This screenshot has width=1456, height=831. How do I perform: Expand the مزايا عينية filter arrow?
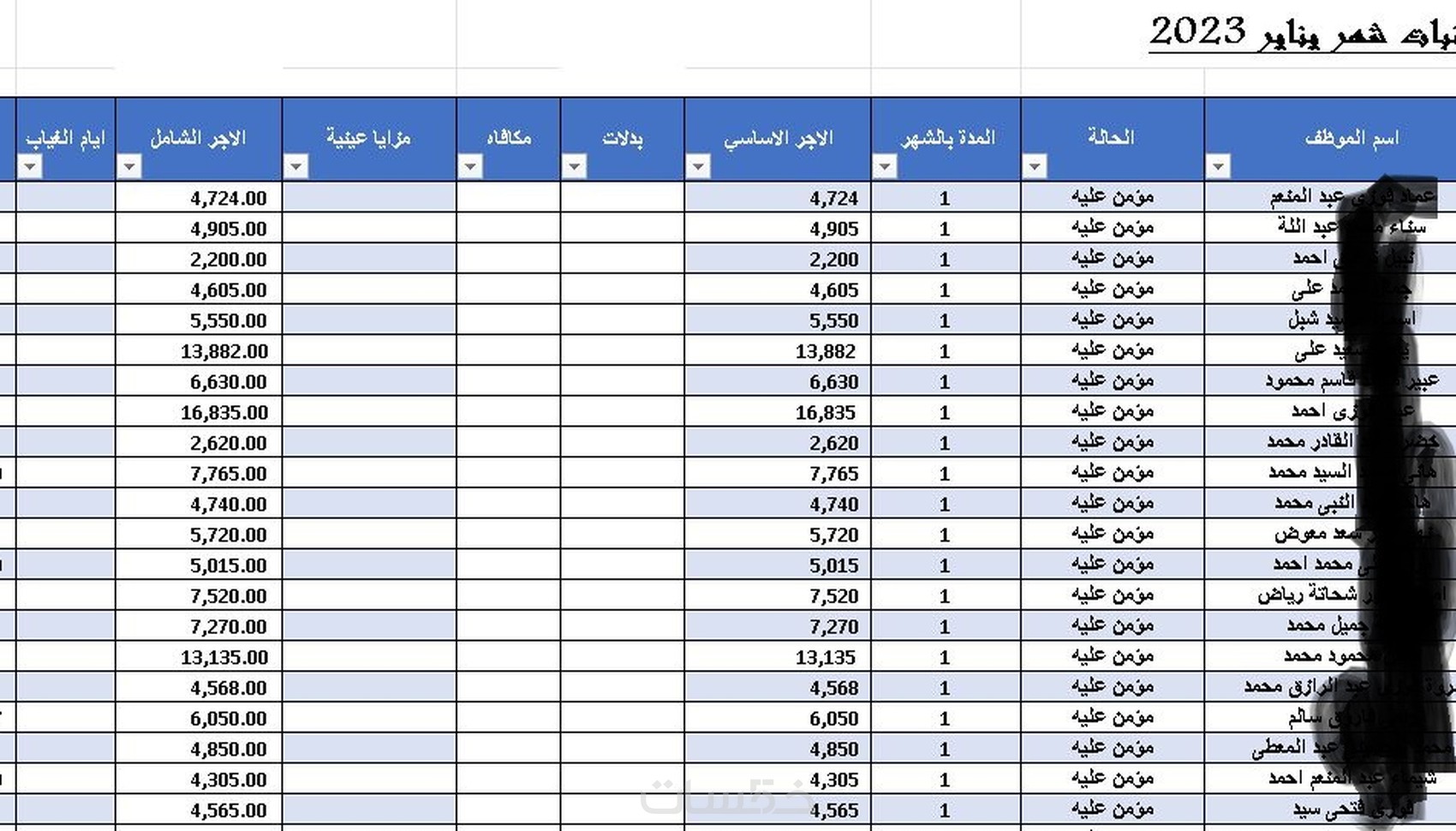(295, 166)
